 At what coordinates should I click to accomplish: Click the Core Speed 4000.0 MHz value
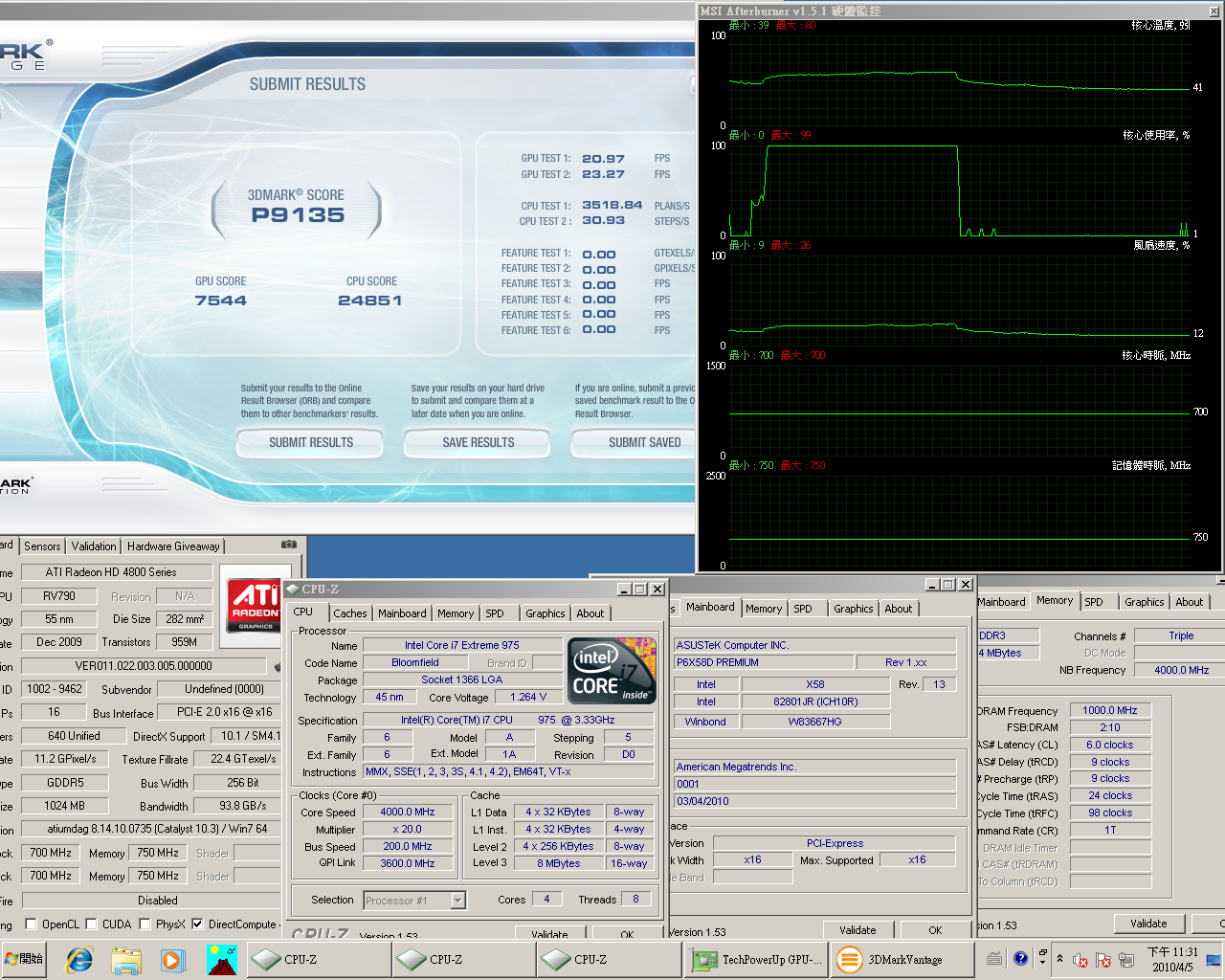click(408, 812)
